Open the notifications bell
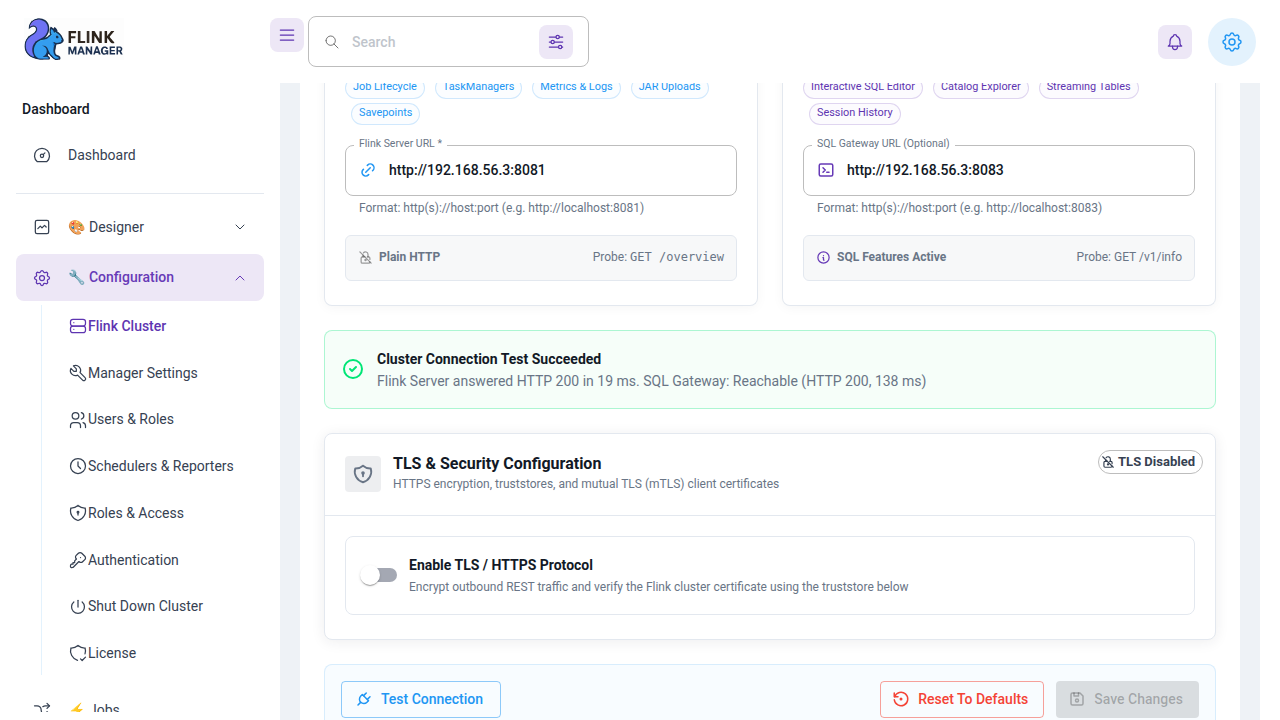Image resolution: width=1280 pixels, height=720 pixels. [x=1175, y=42]
